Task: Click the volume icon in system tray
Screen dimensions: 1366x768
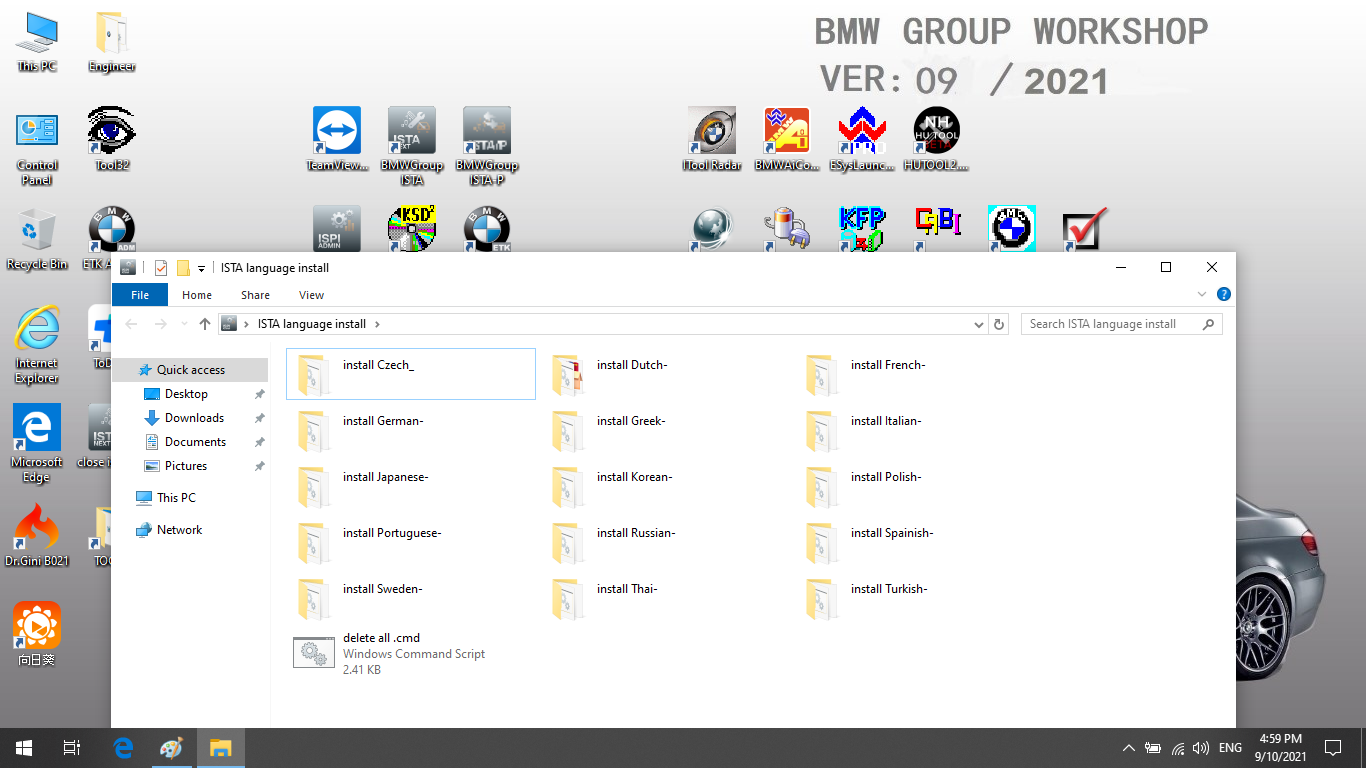Action: (x=1201, y=748)
